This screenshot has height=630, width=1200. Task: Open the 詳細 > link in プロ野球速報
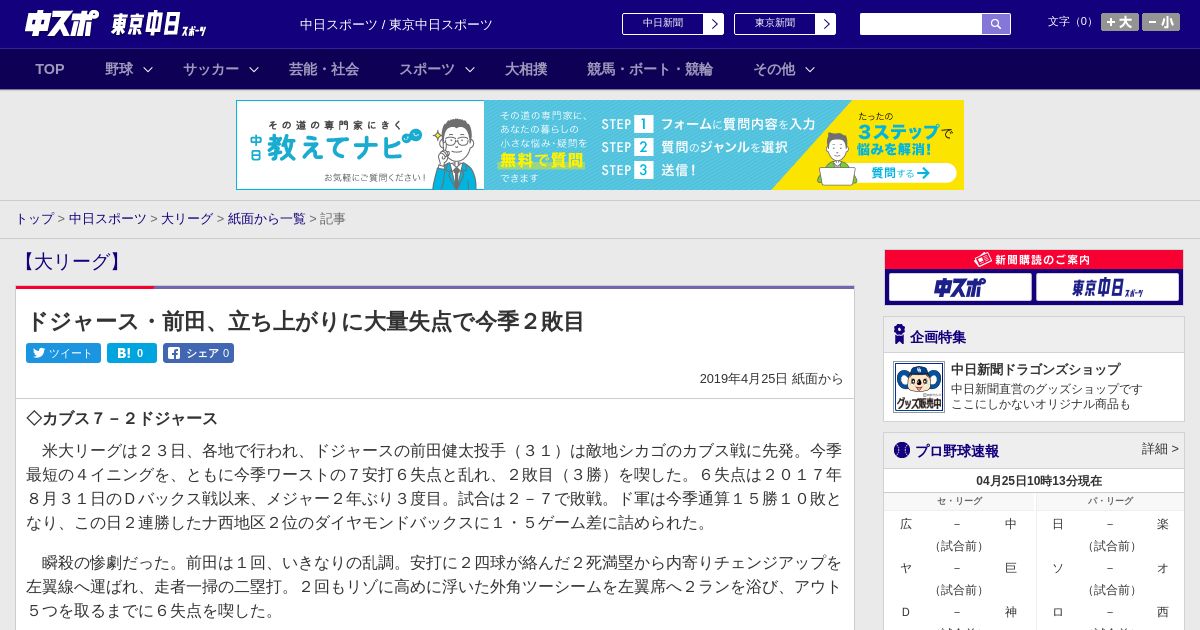pyautogui.click(x=1160, y=449)
